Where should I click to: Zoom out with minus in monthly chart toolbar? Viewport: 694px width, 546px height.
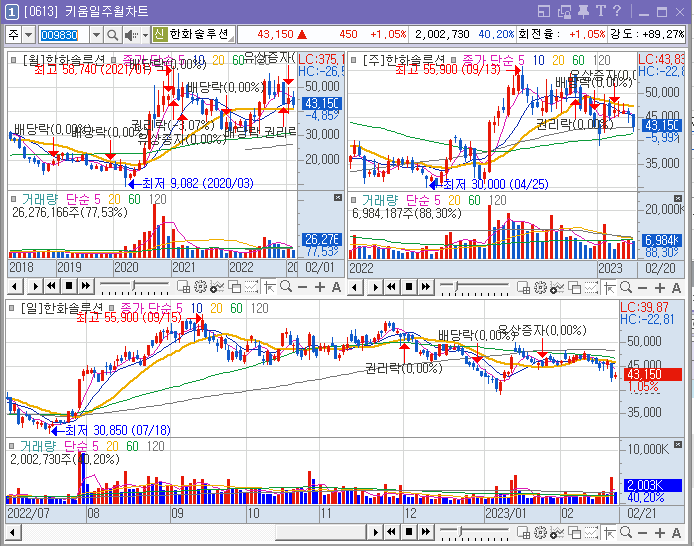click(x=303, y=287)
